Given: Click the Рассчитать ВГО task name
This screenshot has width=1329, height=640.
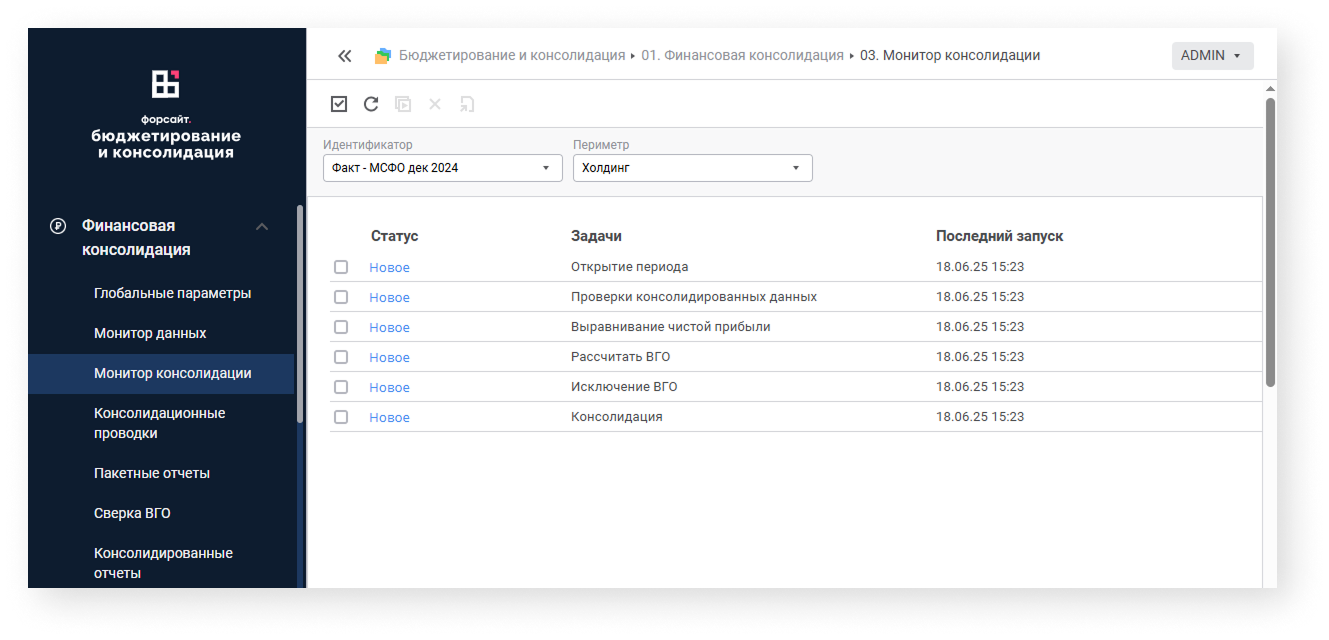Looking at the screenshot, I should pos(620,357).
